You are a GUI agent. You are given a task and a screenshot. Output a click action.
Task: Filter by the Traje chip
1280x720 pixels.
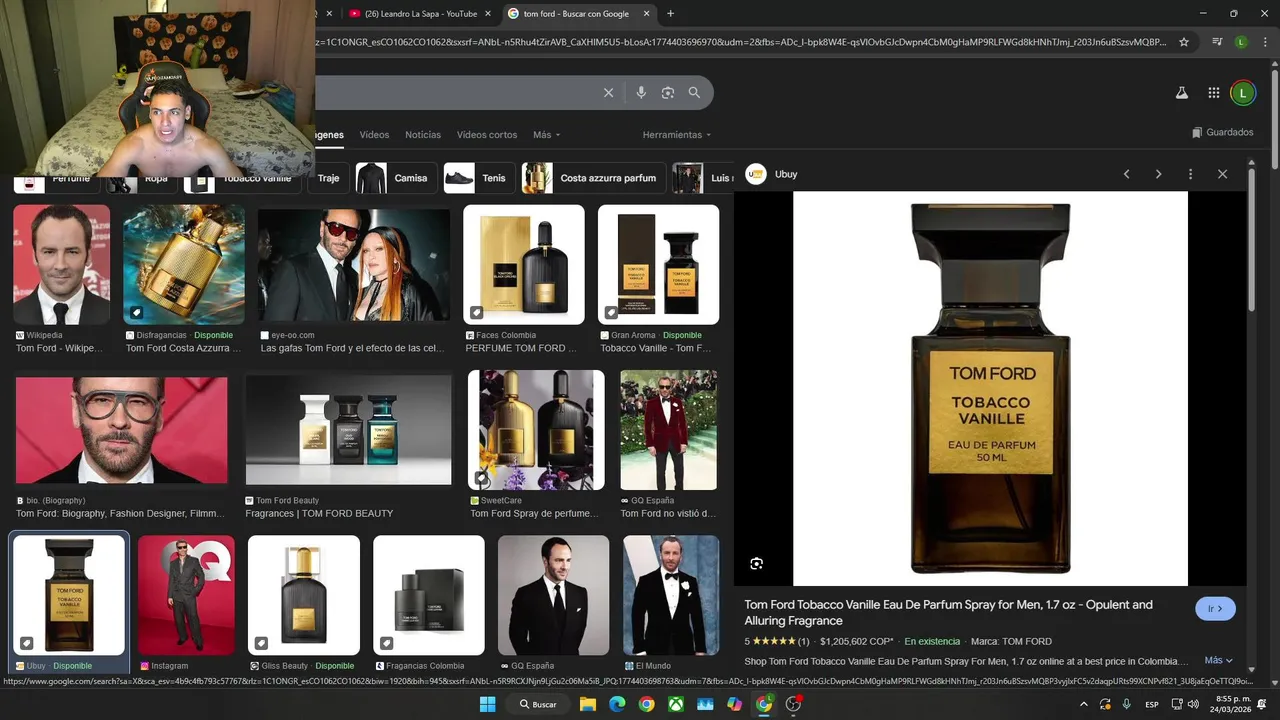click(x=329, y=178)
